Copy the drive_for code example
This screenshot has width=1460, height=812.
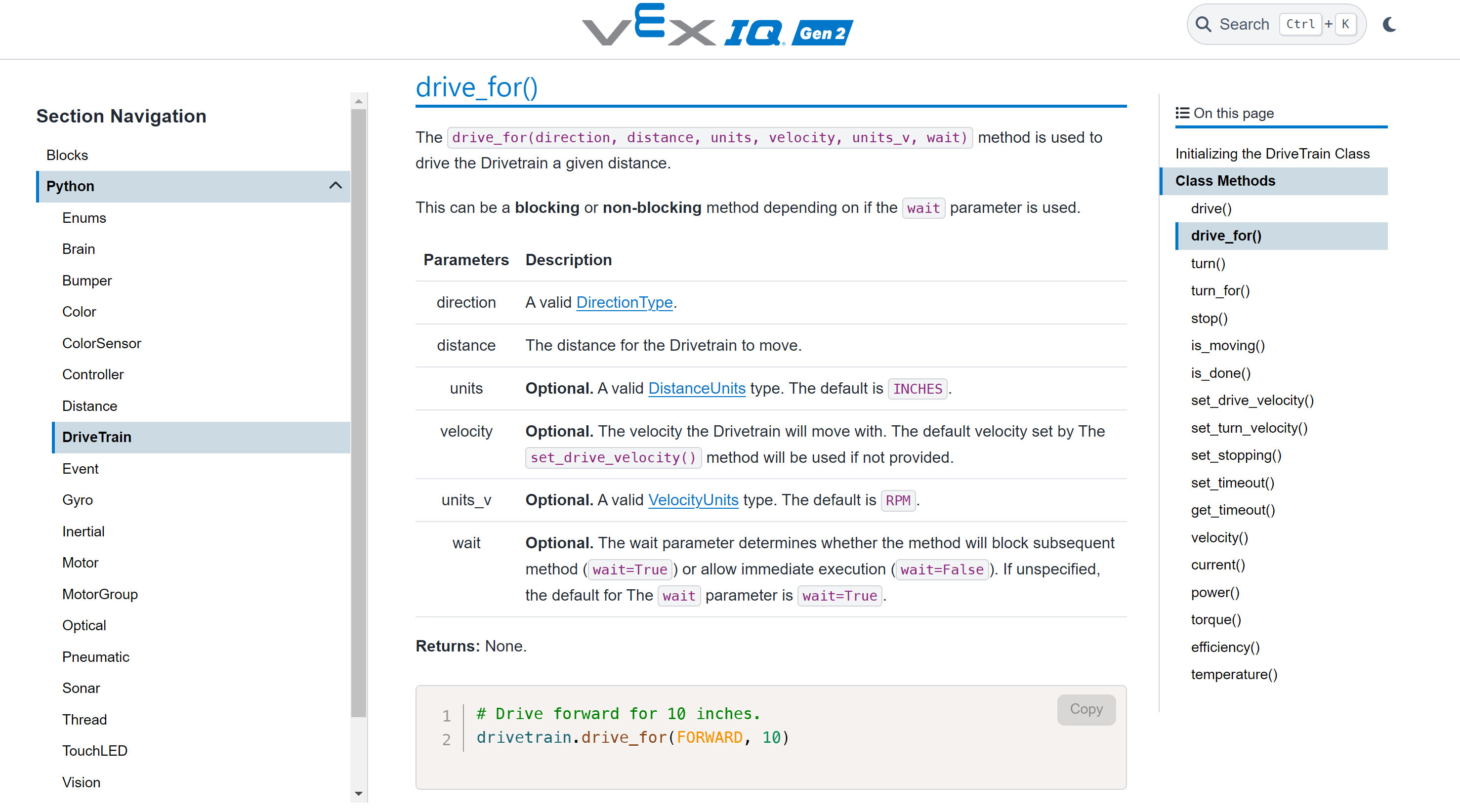click(x=1086, y=709)
